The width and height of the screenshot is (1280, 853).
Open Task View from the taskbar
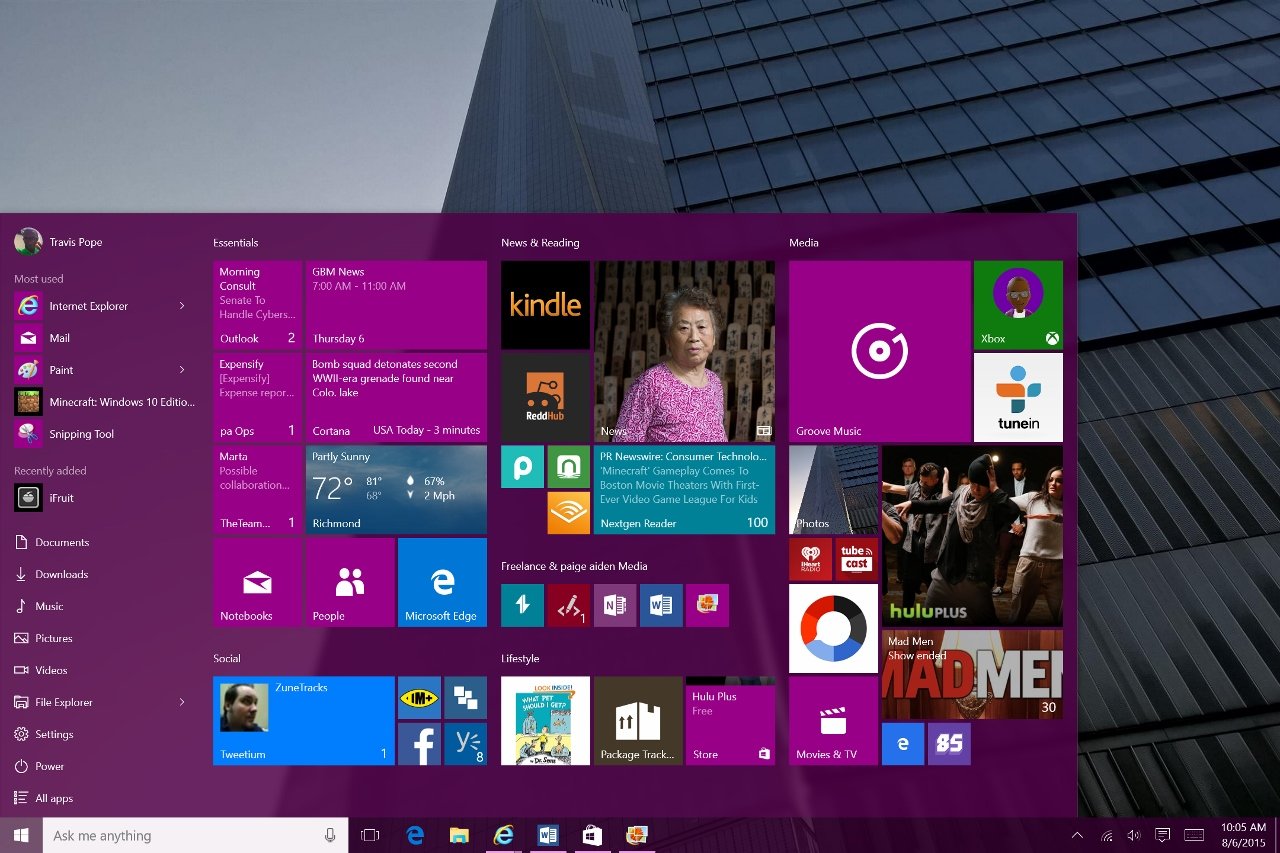point(370,835)
